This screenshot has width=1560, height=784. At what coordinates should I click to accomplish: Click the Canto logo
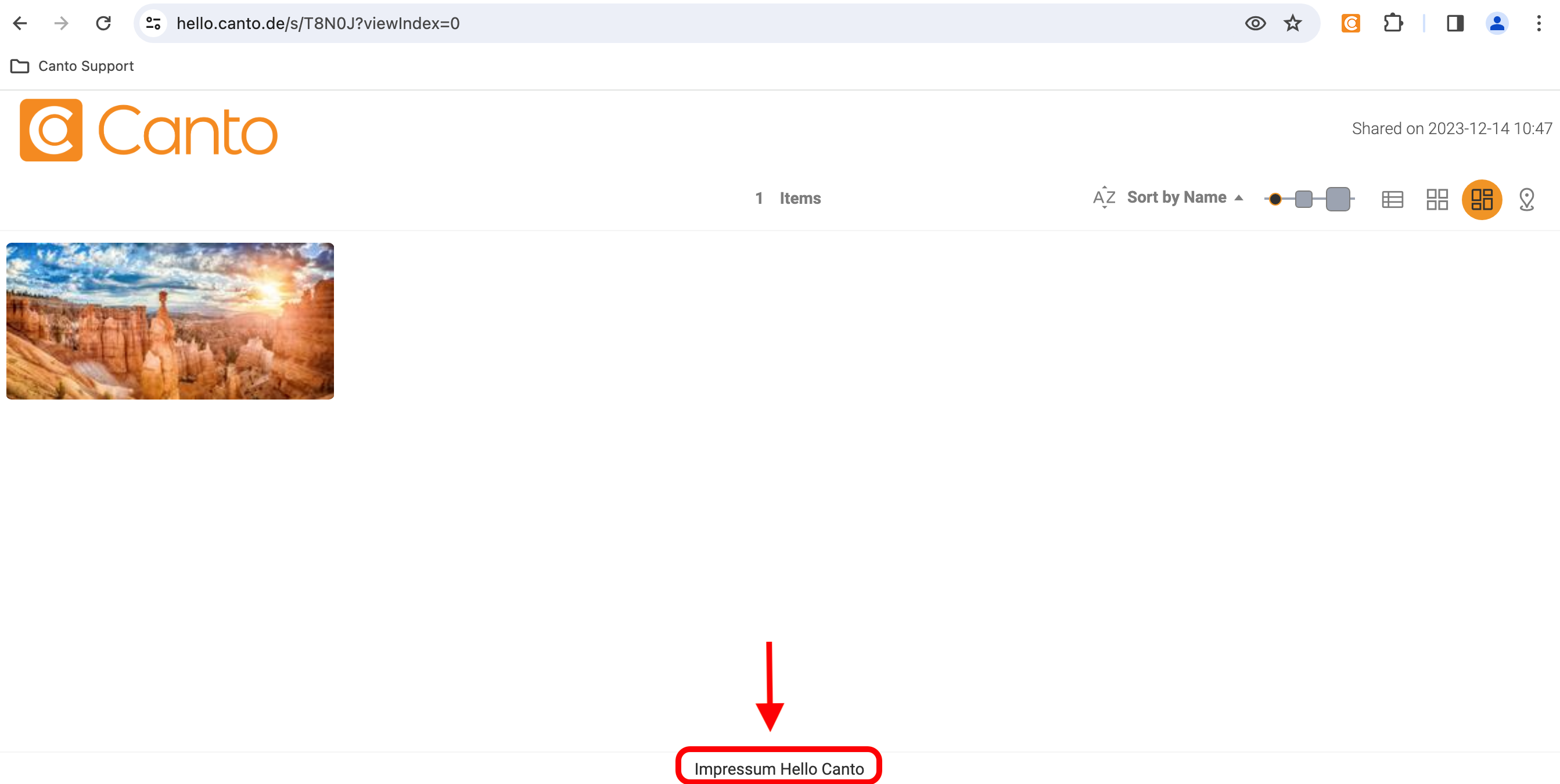click(149, 130)
